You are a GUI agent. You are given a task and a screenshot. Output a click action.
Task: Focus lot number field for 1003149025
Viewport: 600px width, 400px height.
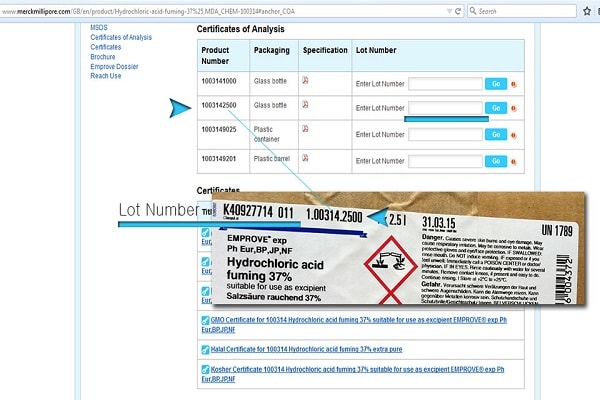tap(445, 134)
